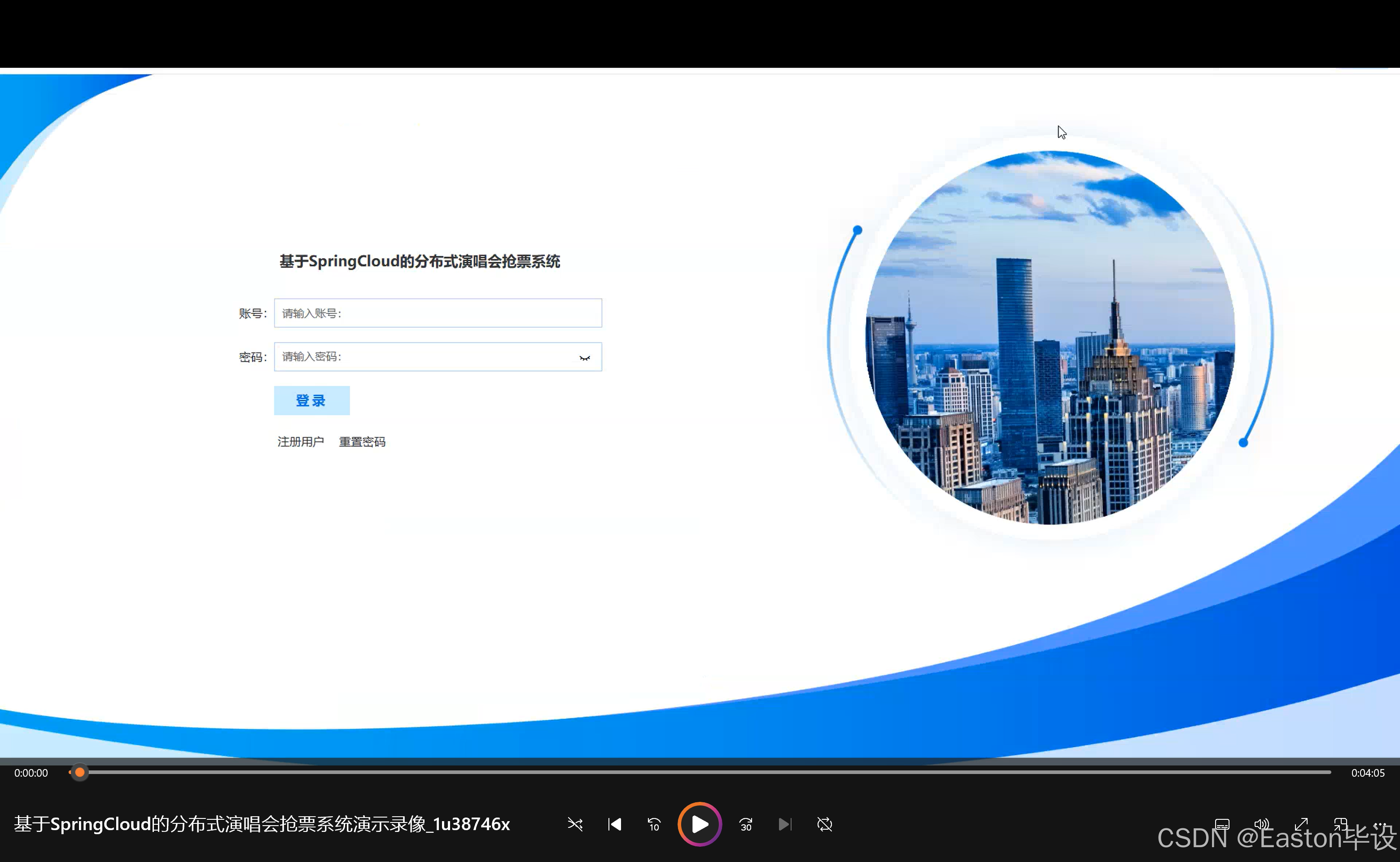Rewind the video 10 seconds

click(654, 824)
